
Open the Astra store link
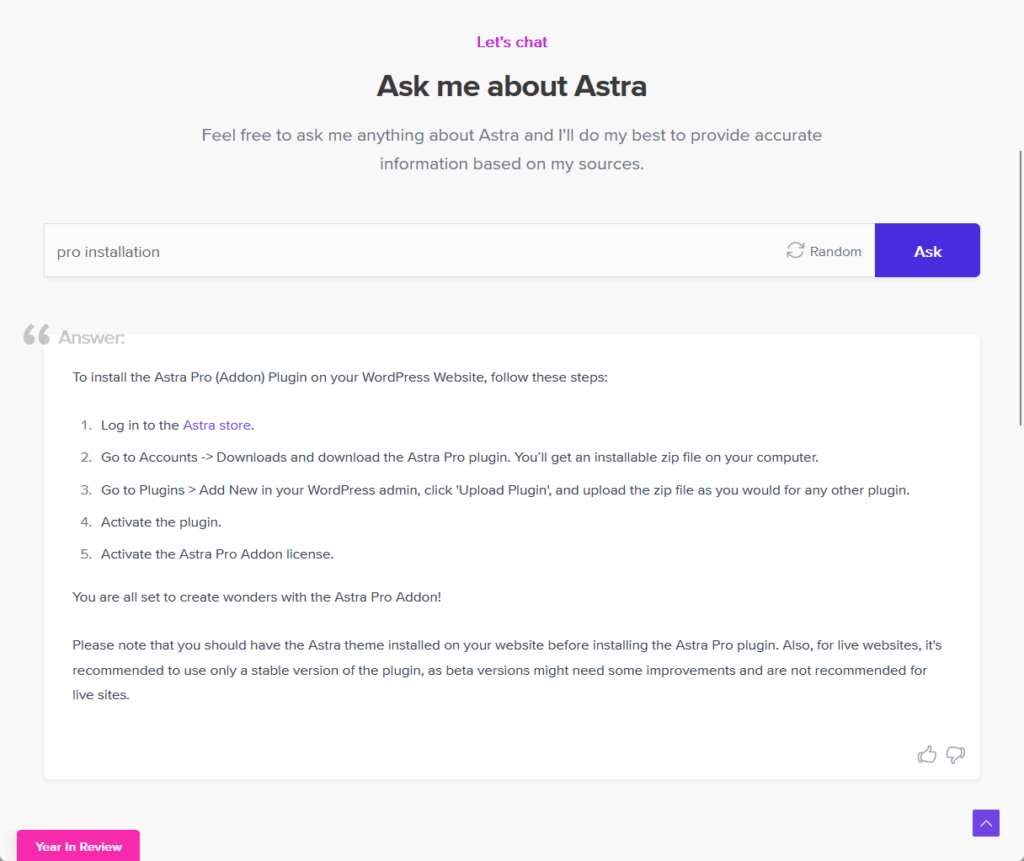217,425
